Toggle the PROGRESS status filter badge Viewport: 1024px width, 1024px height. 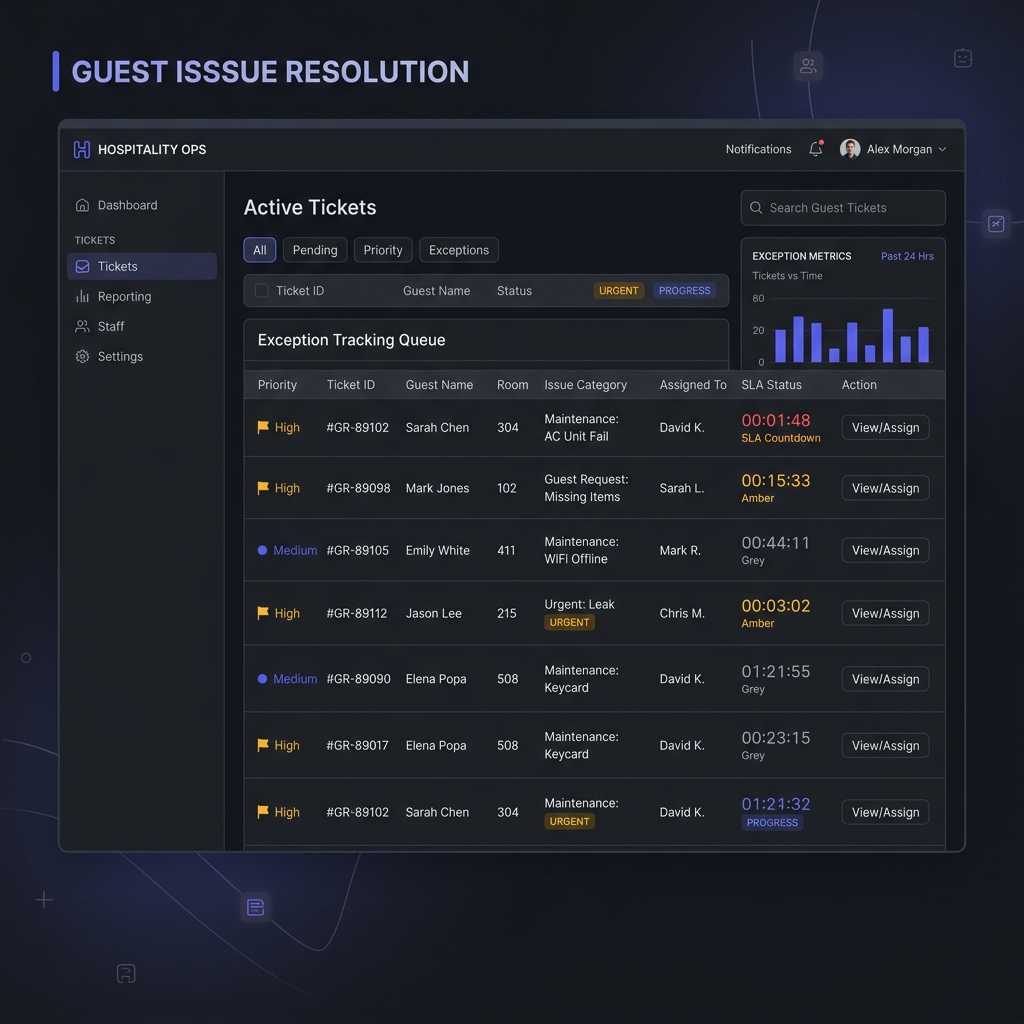[x=684, y=291]
